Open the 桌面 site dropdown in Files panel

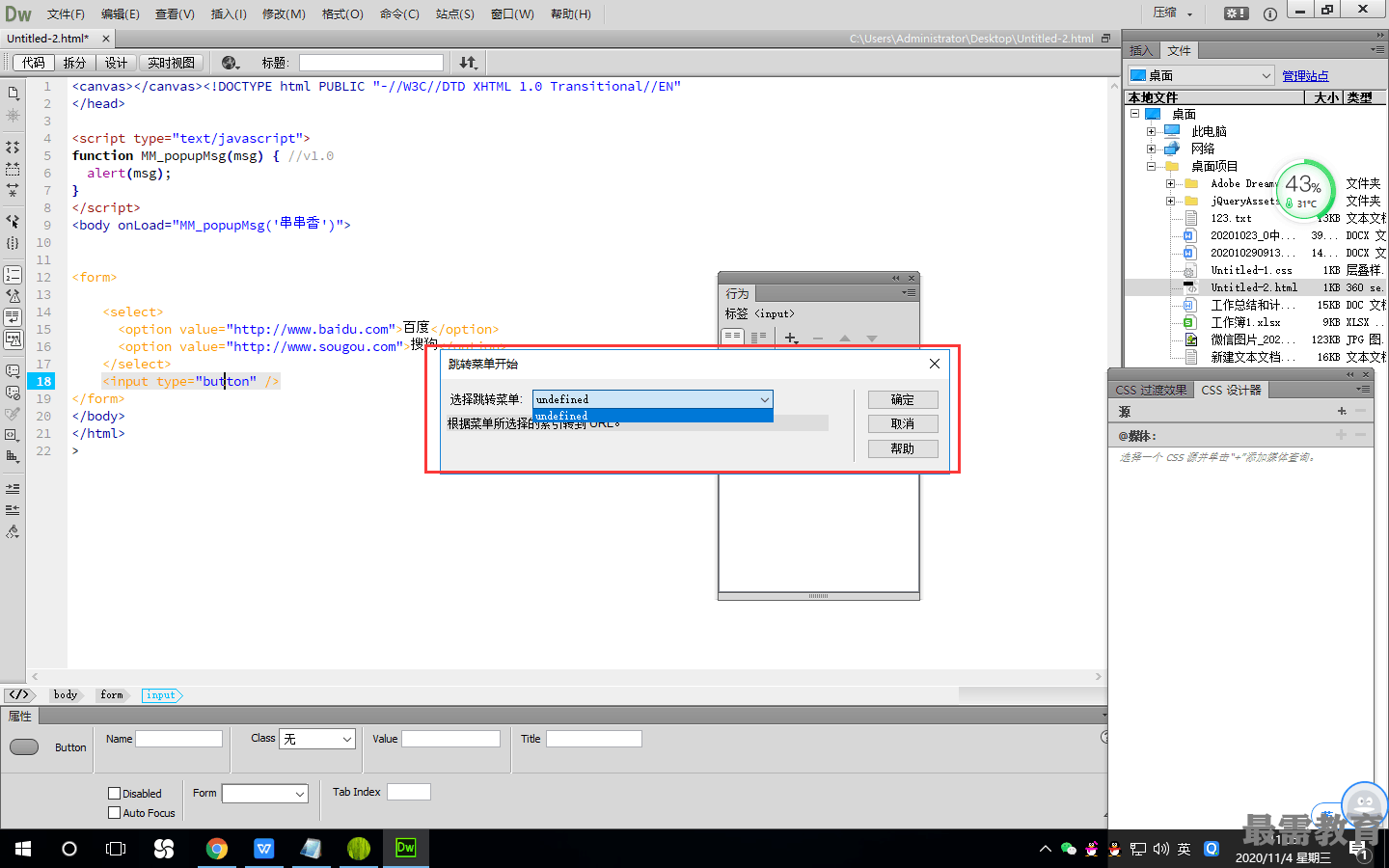[1201, 75]
